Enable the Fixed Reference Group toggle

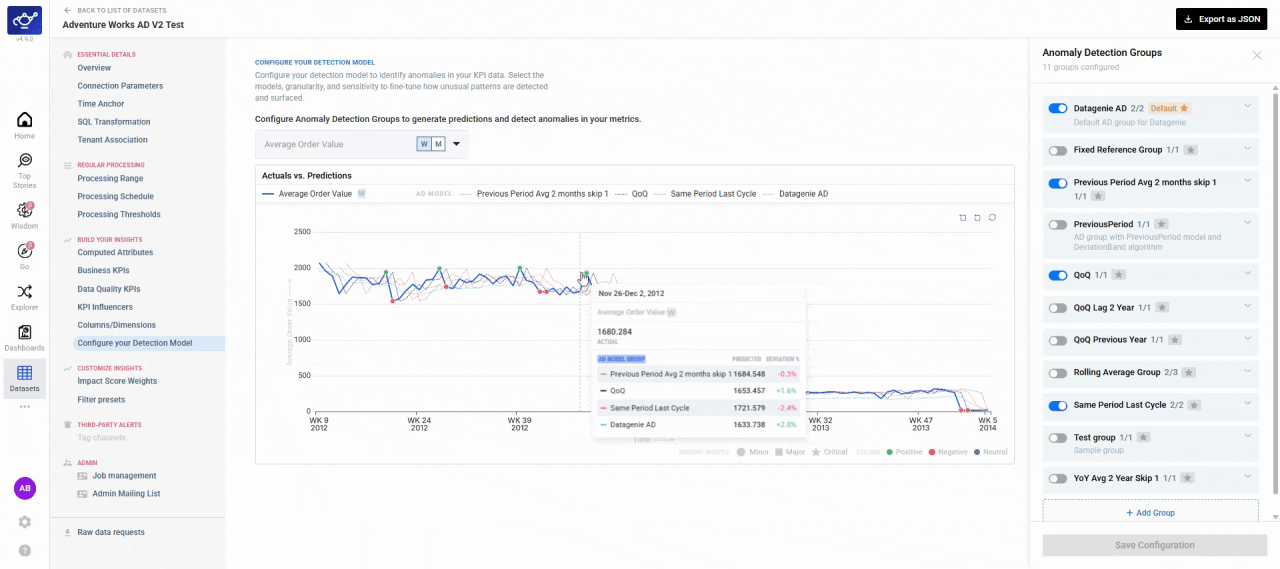coord(1057,150)
